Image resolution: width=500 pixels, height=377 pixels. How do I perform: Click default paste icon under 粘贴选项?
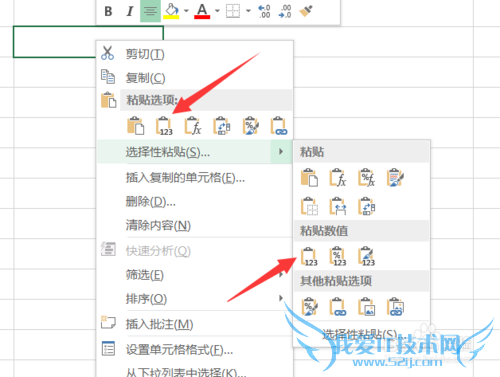coord(136,126)
